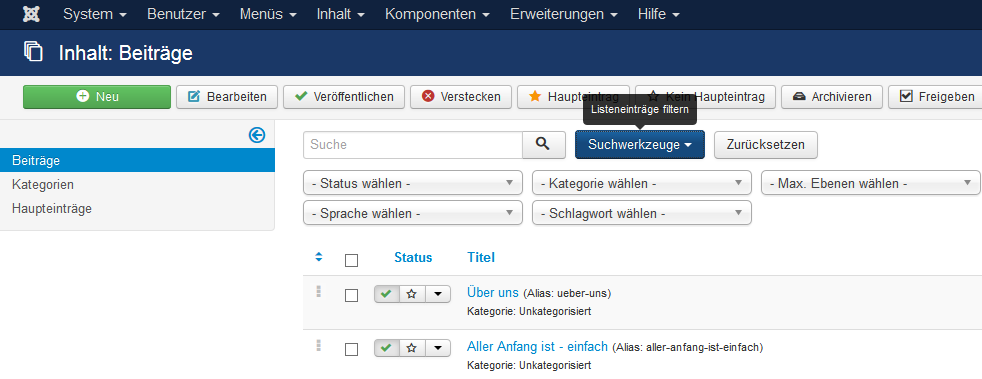Click the Archivieren toolbar button
The width and height of the screenshot is (982, 379).
coord(832,97)
